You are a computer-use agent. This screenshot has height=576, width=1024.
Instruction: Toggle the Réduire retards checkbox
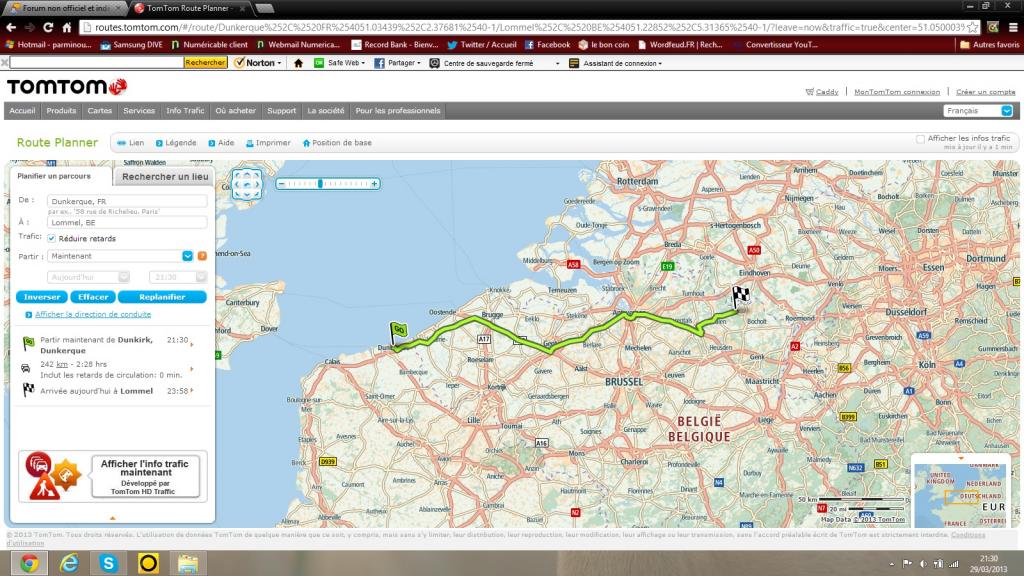52,238
